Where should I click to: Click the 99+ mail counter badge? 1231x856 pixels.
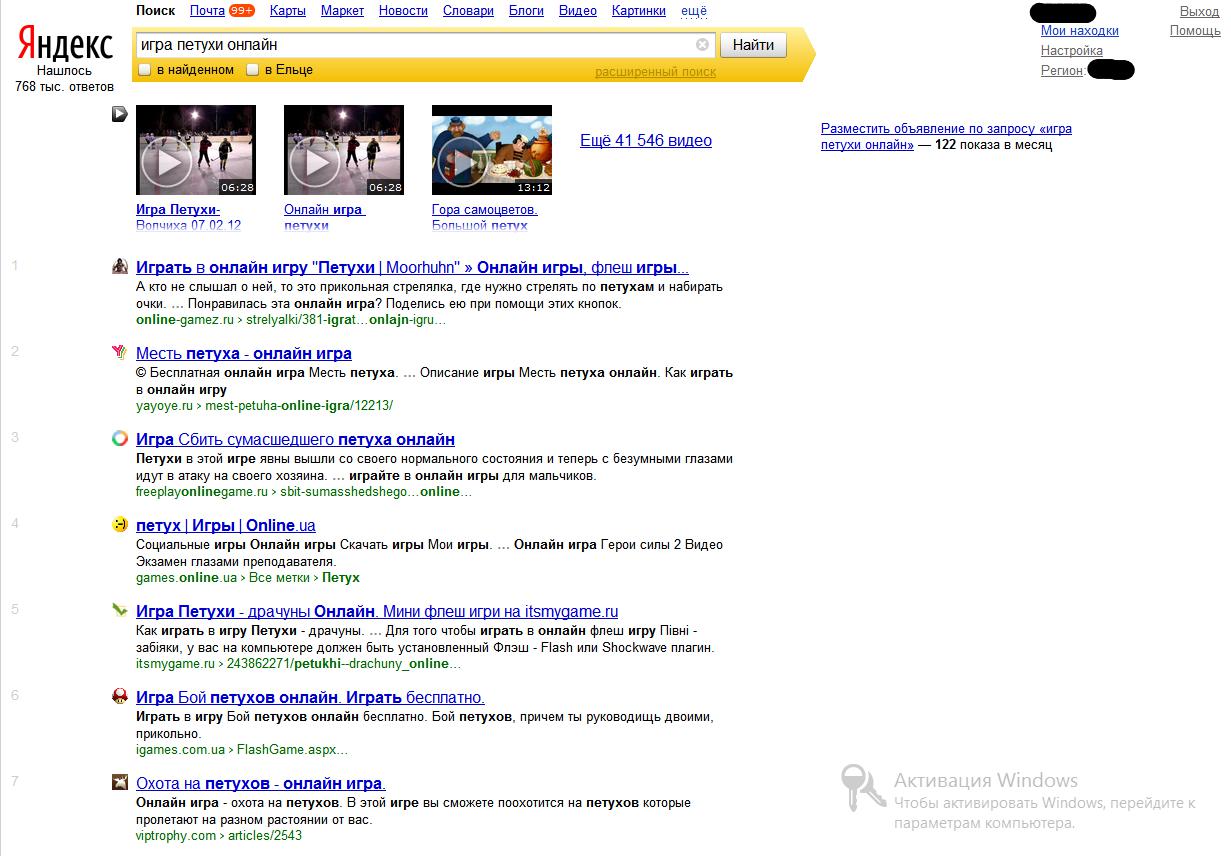tap(241, 11)
